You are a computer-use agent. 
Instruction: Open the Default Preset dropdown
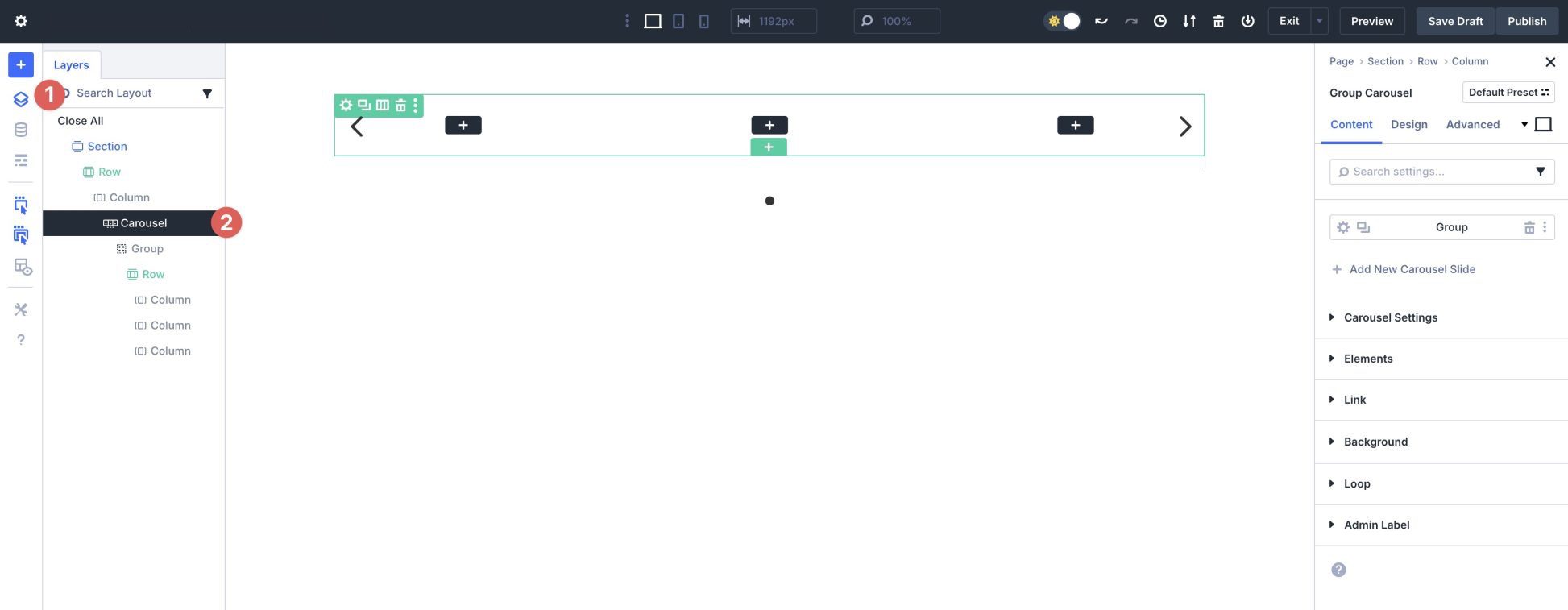coord(1508,93)
